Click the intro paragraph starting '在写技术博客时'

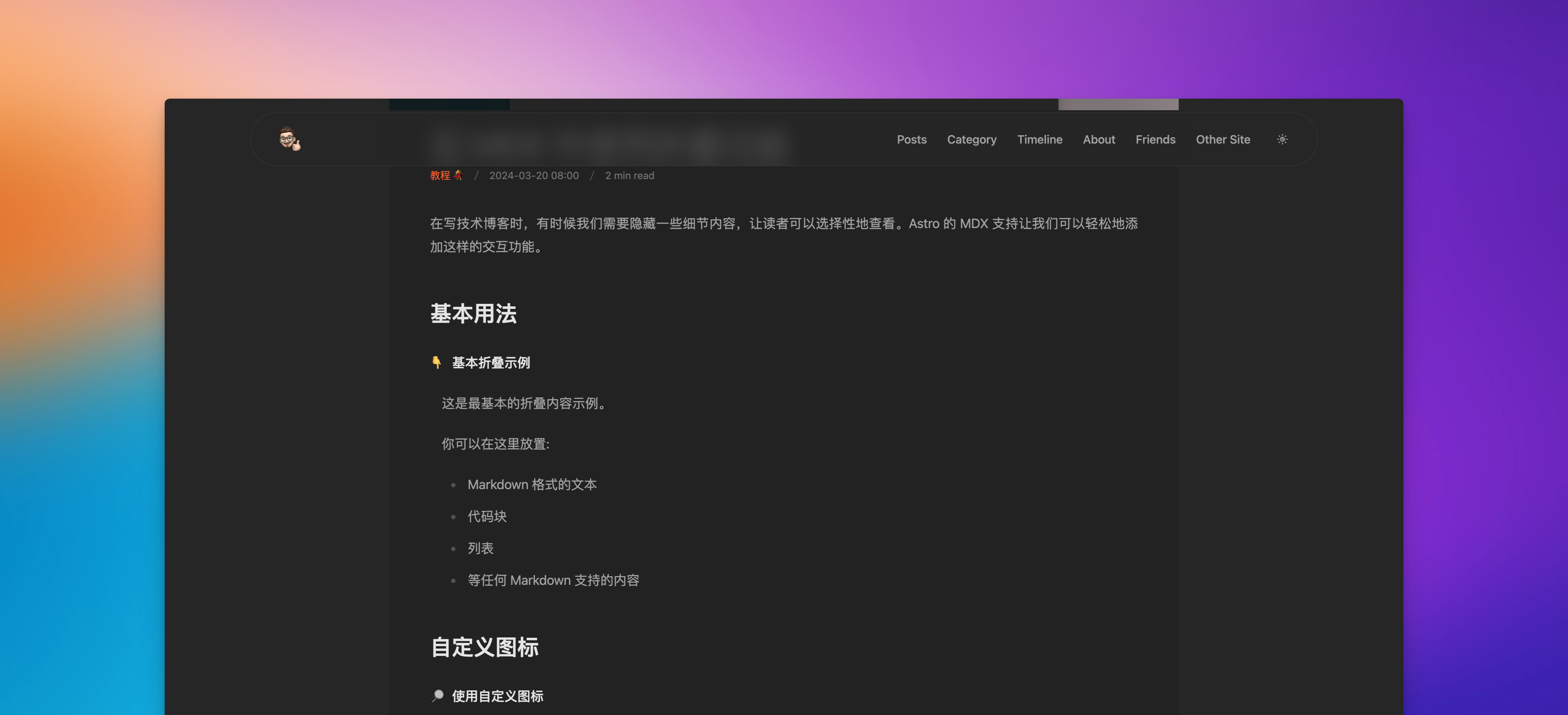pos(784,235)
